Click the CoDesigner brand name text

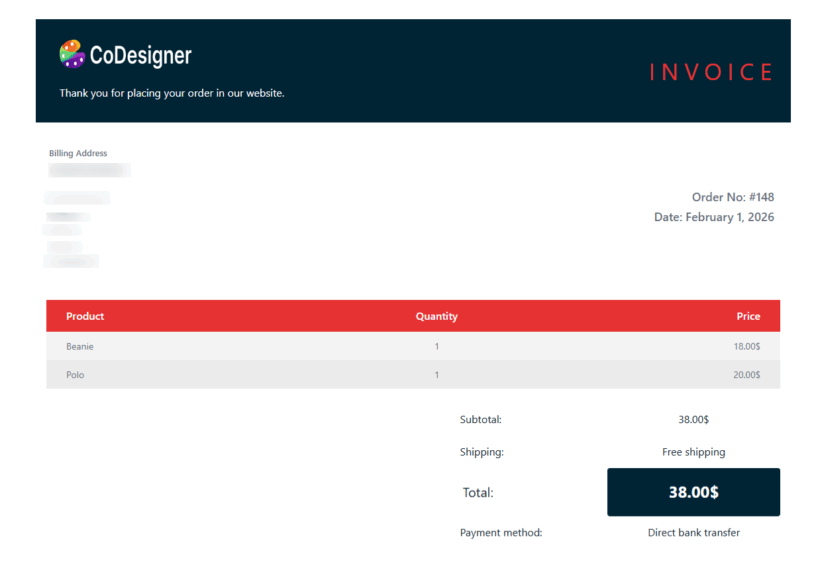point(140,55)
